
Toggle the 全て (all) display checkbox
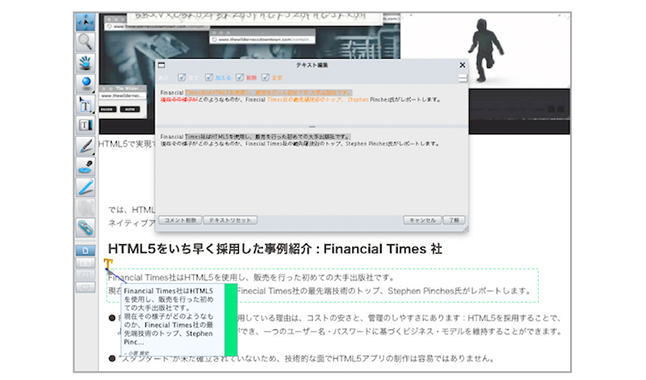pyautogui.click(x=182, y=77)
